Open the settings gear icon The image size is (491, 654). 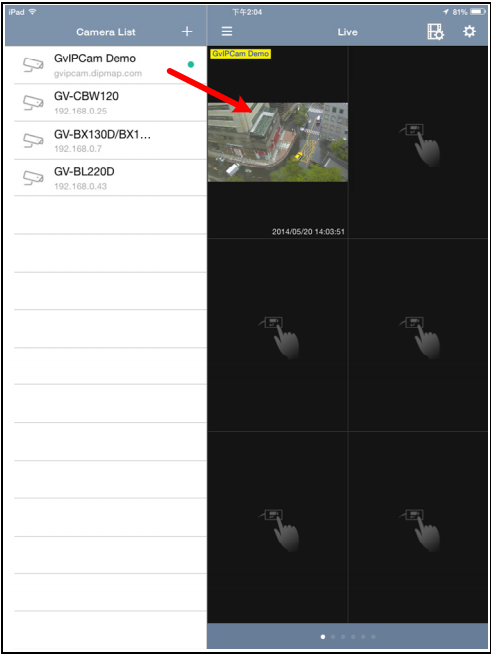coord(469,31)
